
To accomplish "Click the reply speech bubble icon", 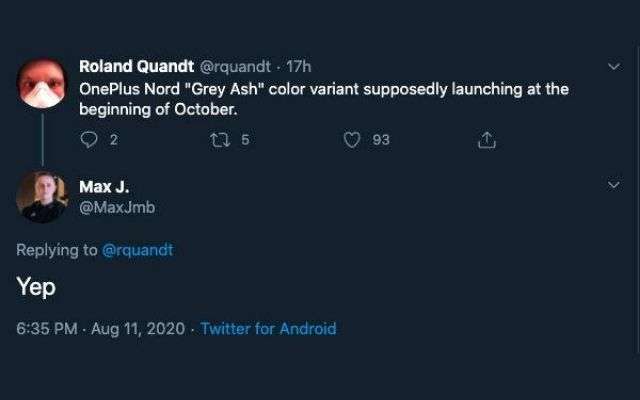I will click(88, 141).
